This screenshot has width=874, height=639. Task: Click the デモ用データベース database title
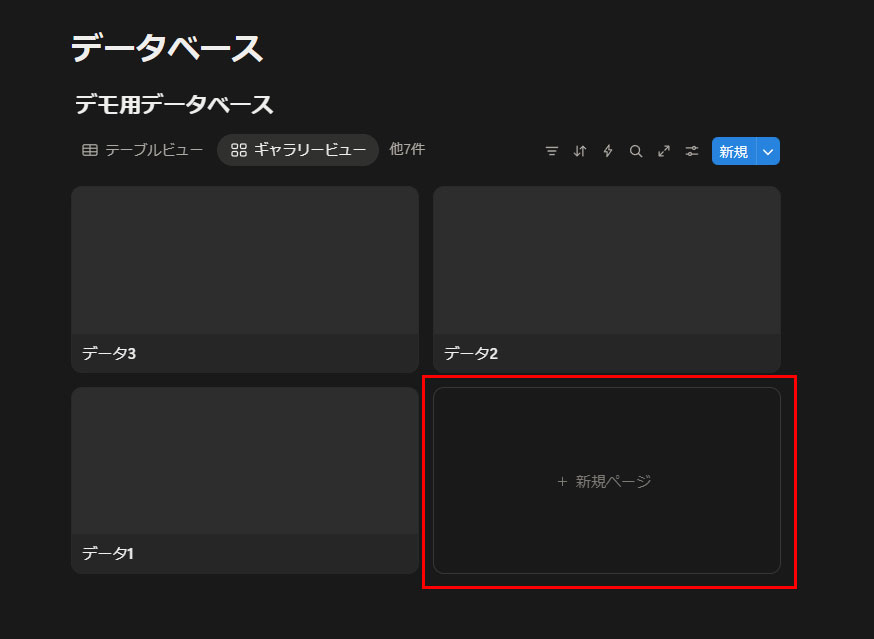click(174, 105)
